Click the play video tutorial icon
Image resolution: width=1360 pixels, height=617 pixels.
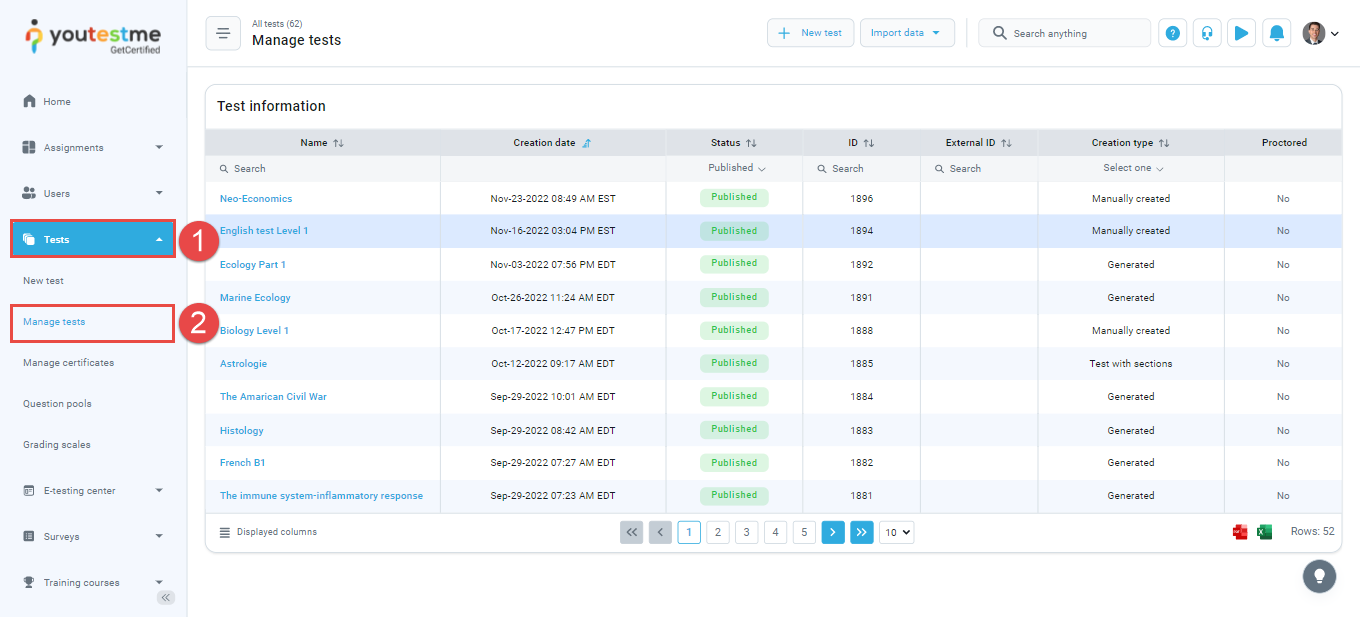point(1241,33)
